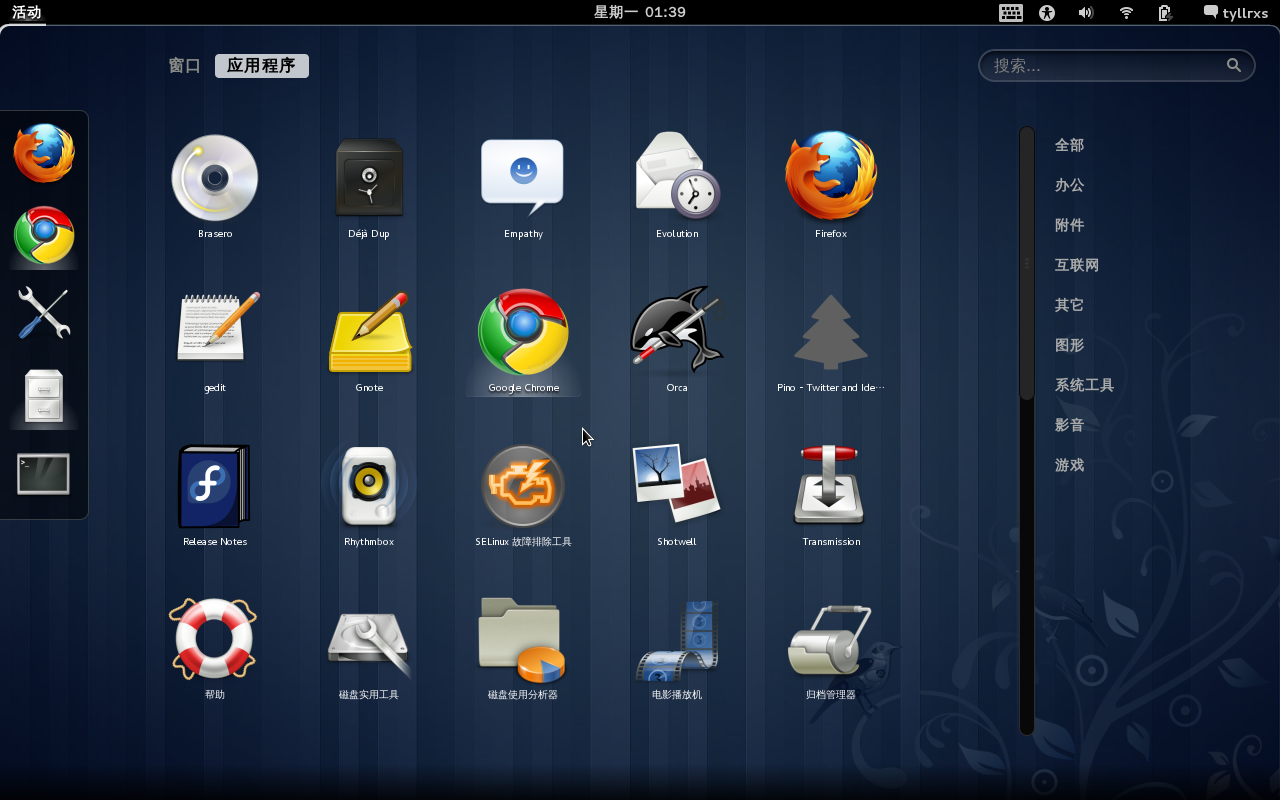Open tyllrxs user menu
This screenshot has width=1280, height=800.
tap(1236, 12)
